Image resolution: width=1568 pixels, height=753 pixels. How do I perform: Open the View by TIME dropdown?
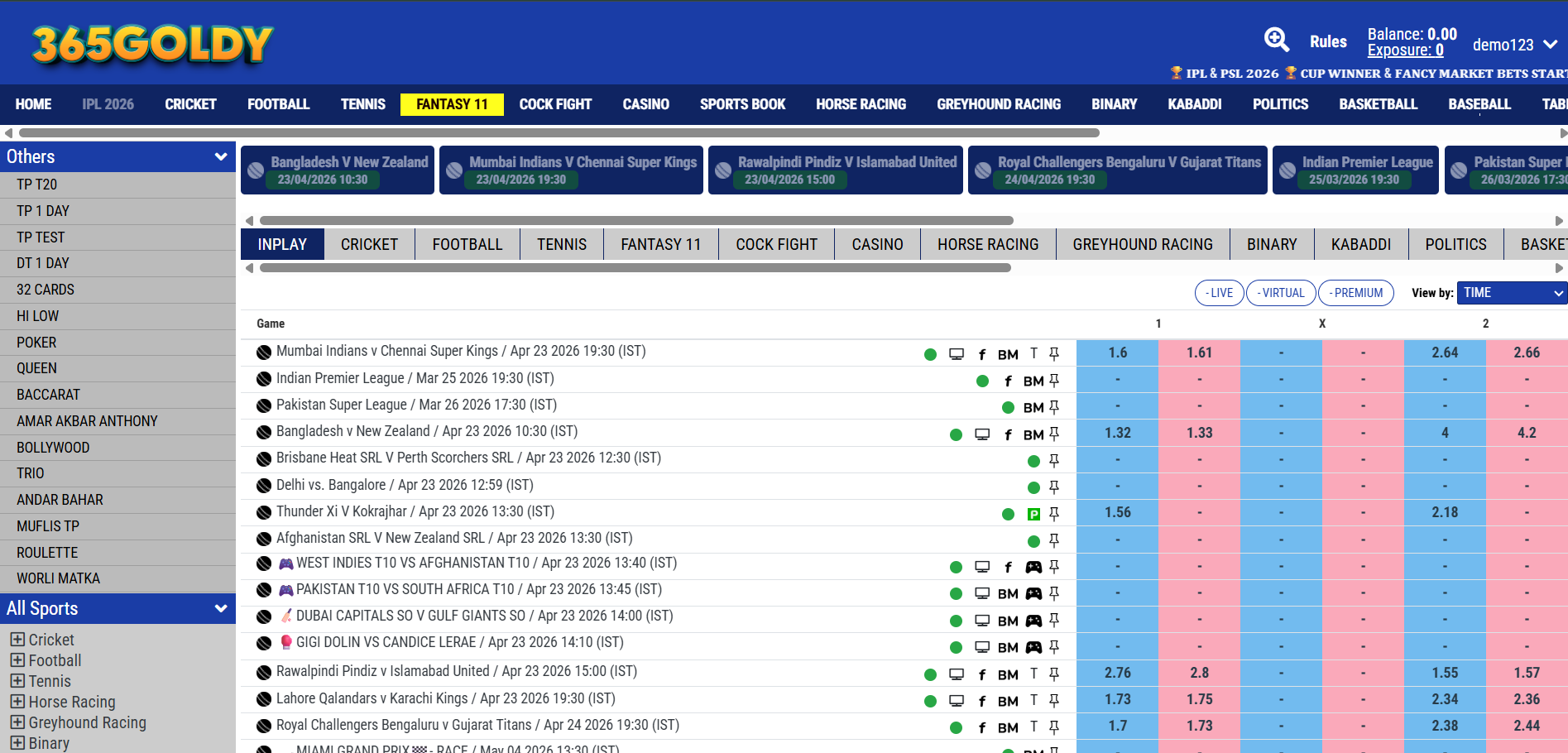[x=1512, y=293]
